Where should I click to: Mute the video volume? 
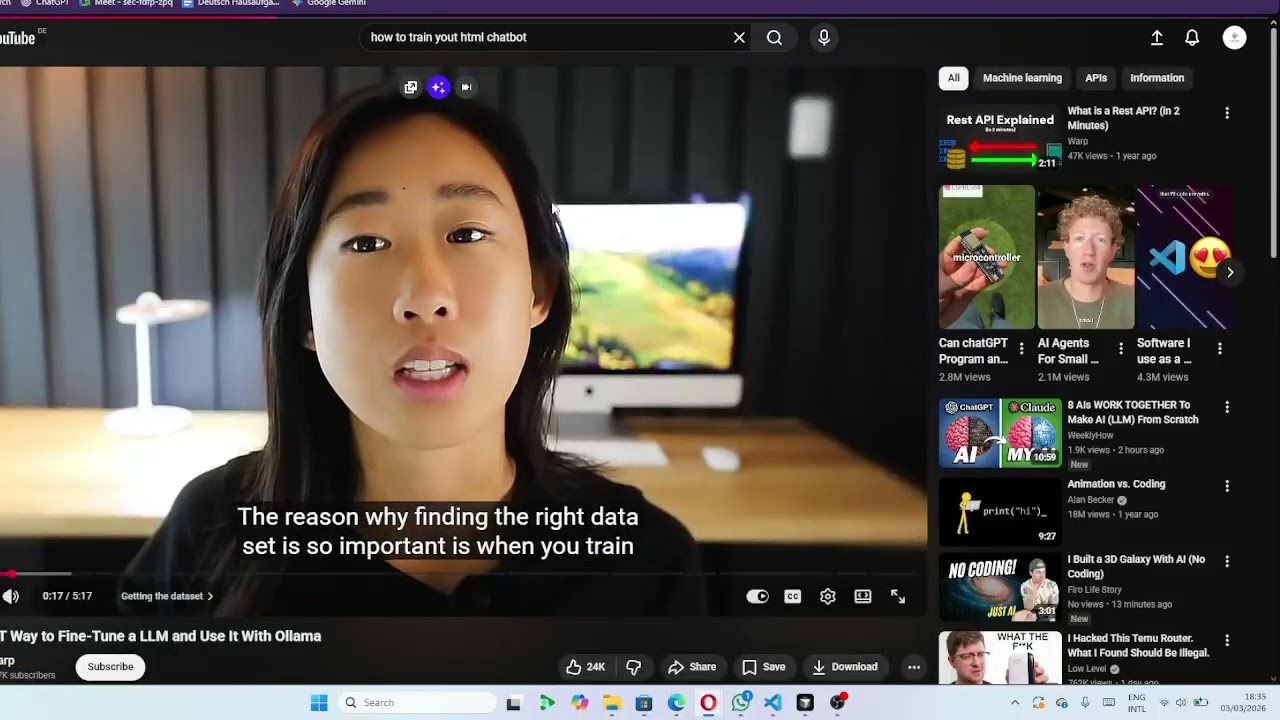click(10, 596)
